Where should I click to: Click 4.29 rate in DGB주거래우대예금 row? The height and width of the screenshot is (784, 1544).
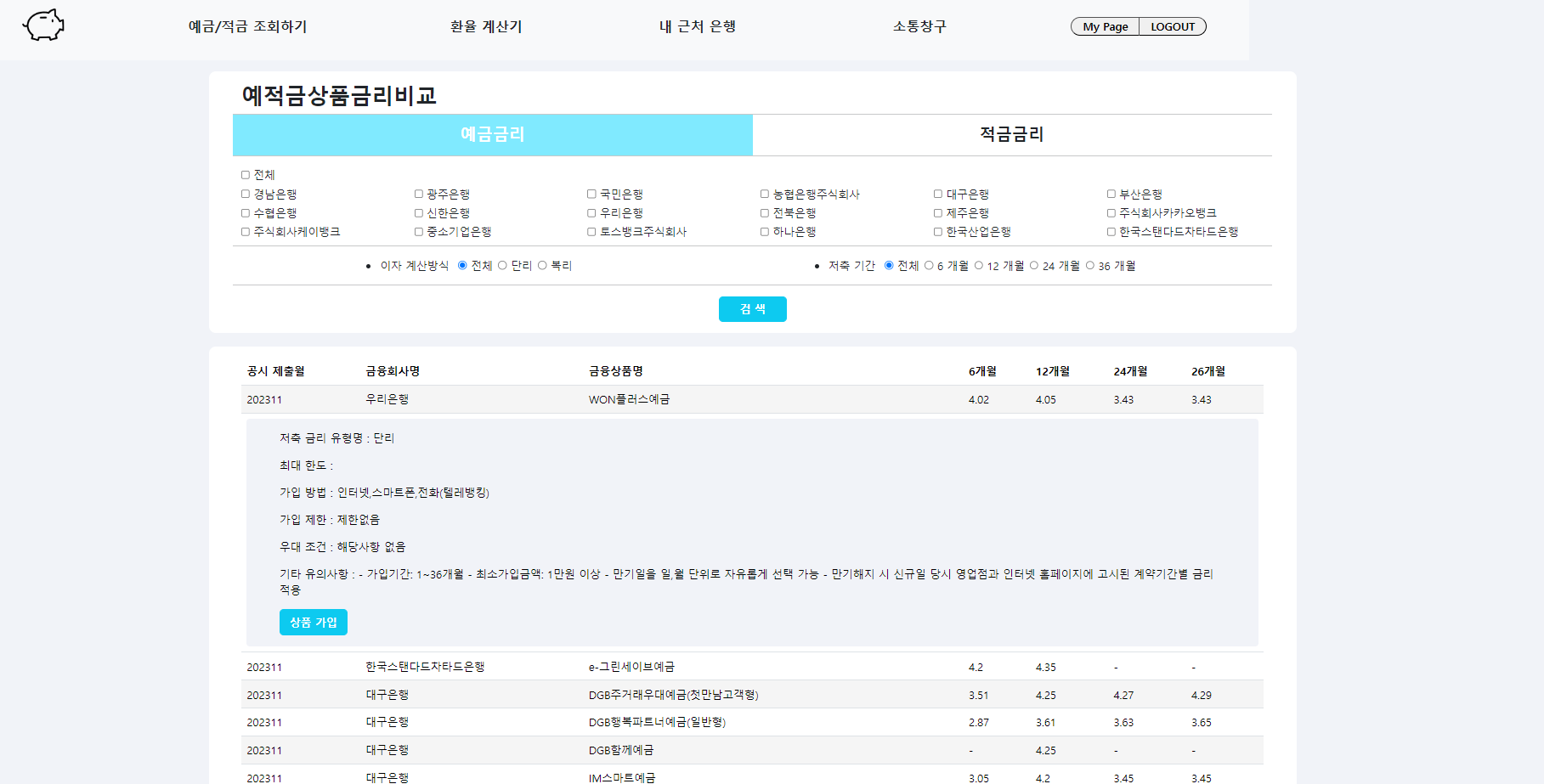pyautogui.click(x=1202, y=696)
